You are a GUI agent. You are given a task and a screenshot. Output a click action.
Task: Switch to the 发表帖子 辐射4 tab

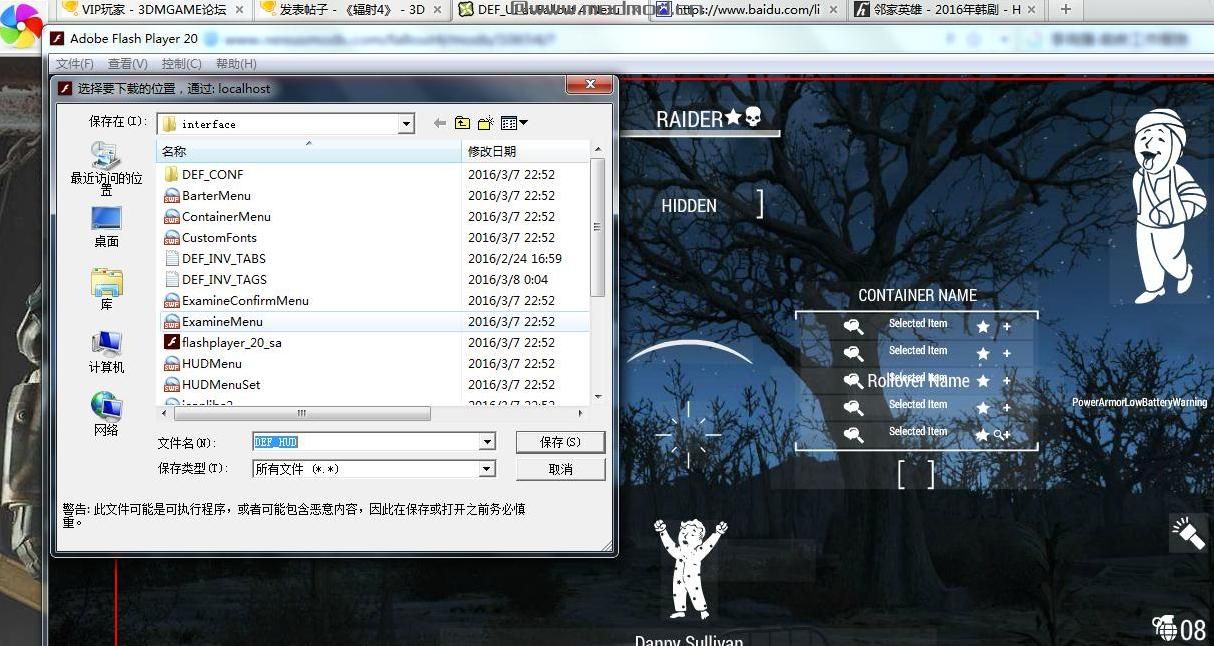(350, 9)
